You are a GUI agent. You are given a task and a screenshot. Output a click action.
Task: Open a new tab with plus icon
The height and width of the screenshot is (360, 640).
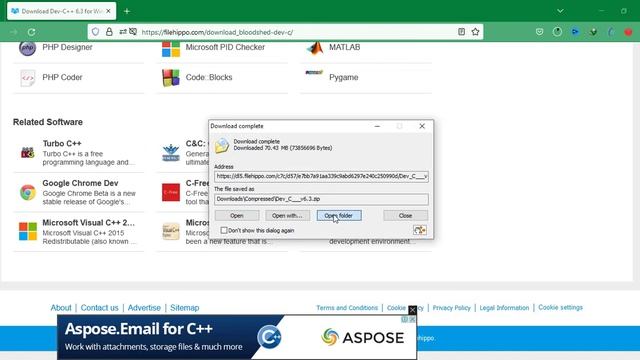pos(127,11)
